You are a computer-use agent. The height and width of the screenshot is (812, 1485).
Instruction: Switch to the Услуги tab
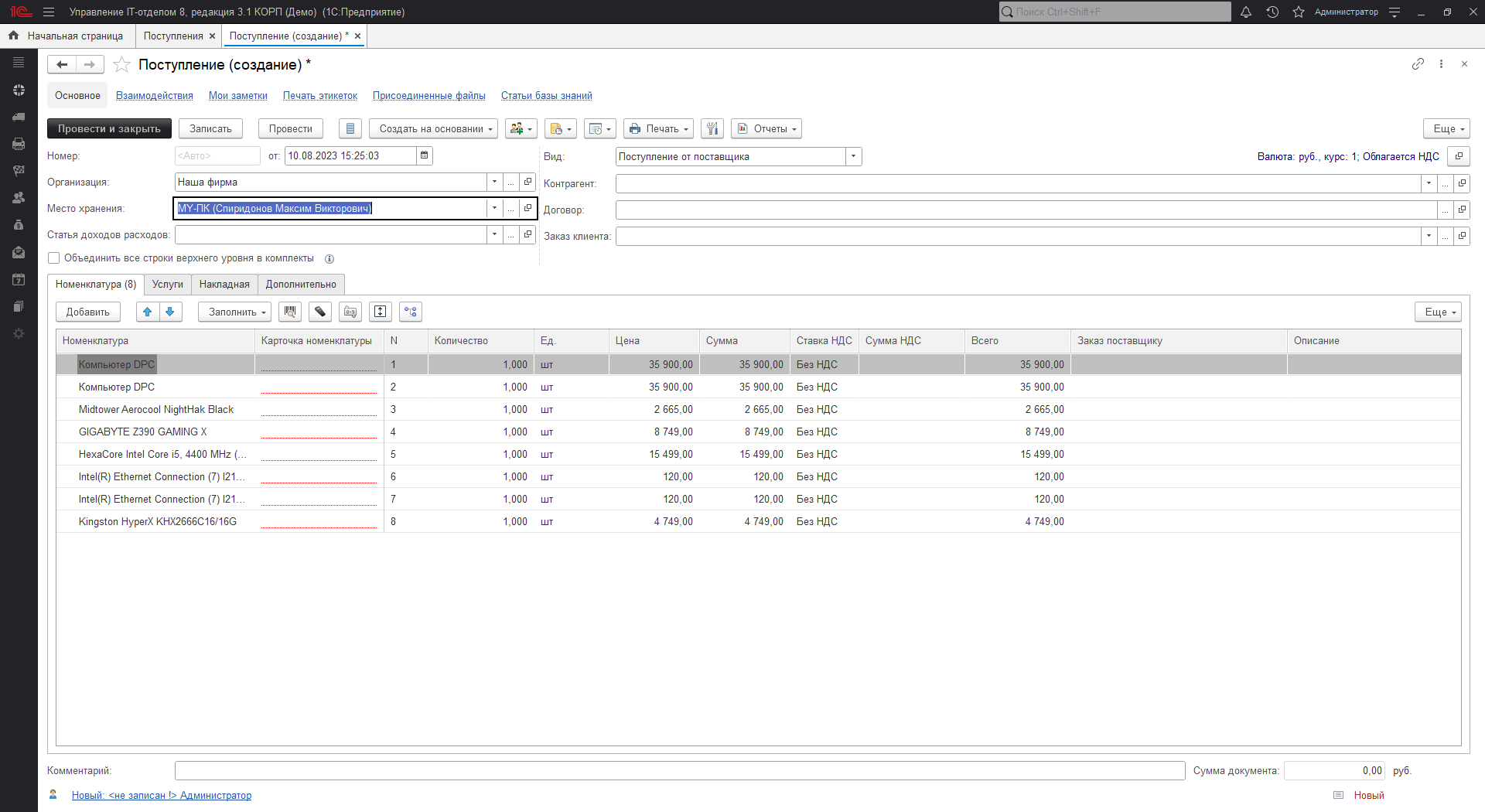coord(167,285)
